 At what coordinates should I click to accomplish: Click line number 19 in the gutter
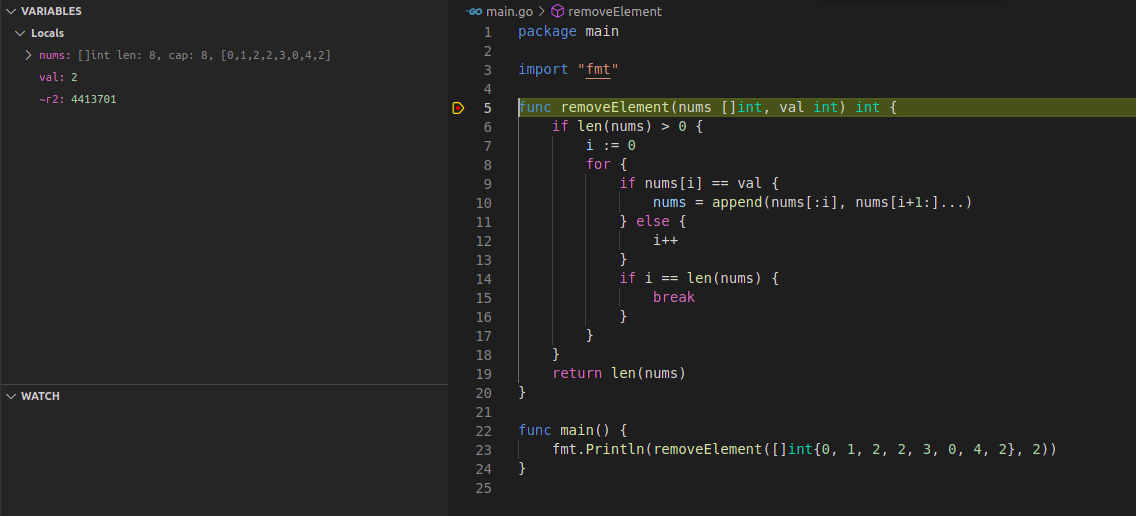pos(483,374)
